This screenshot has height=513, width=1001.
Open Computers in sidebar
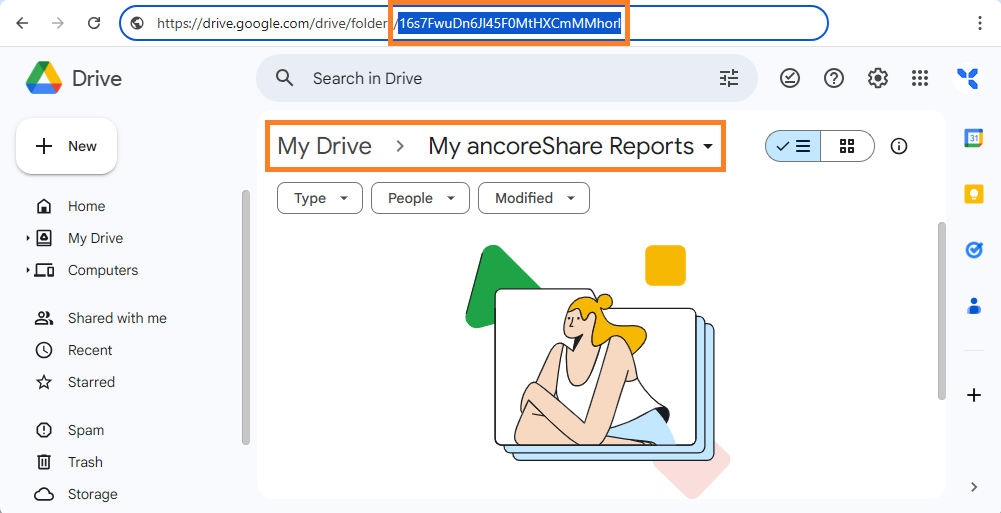103,271
